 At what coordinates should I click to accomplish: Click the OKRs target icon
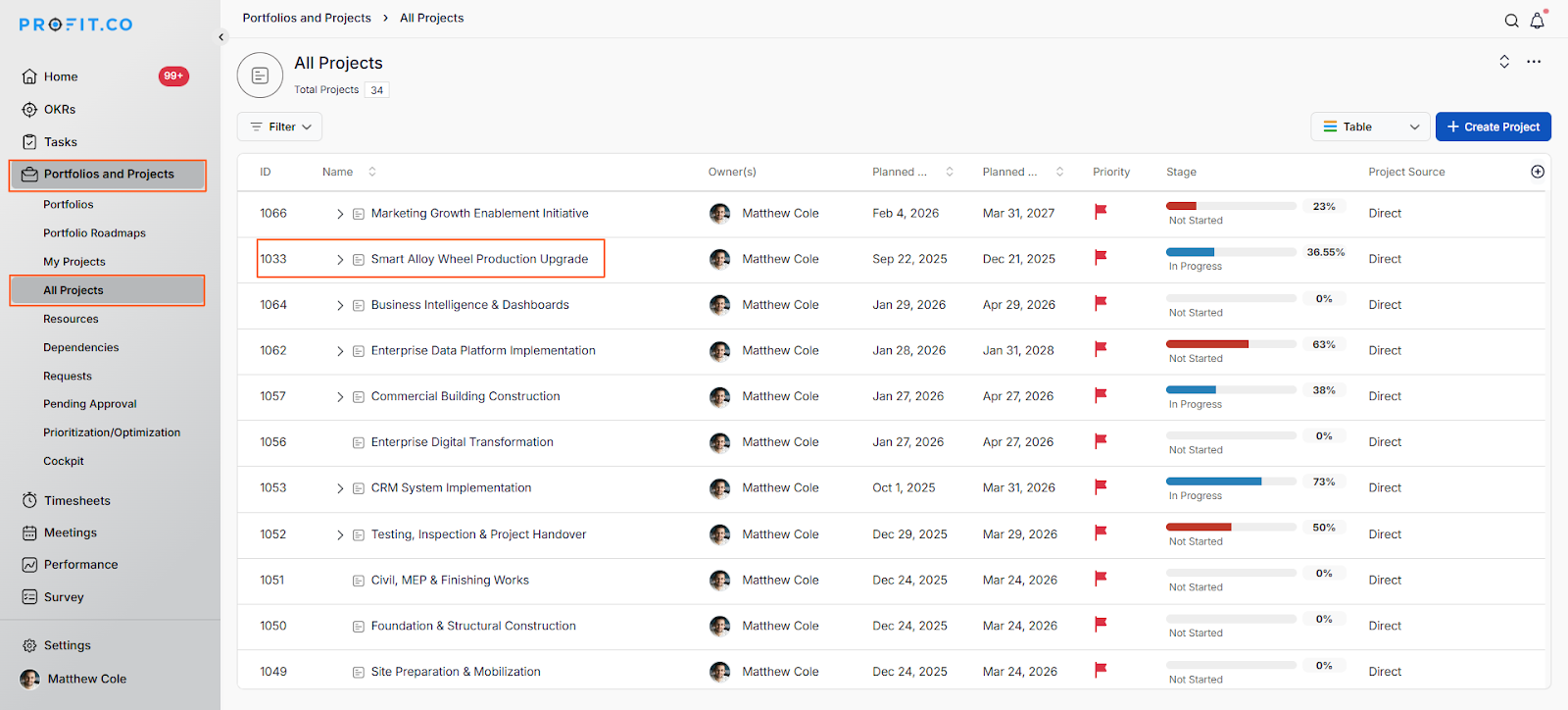coord(29,110)
